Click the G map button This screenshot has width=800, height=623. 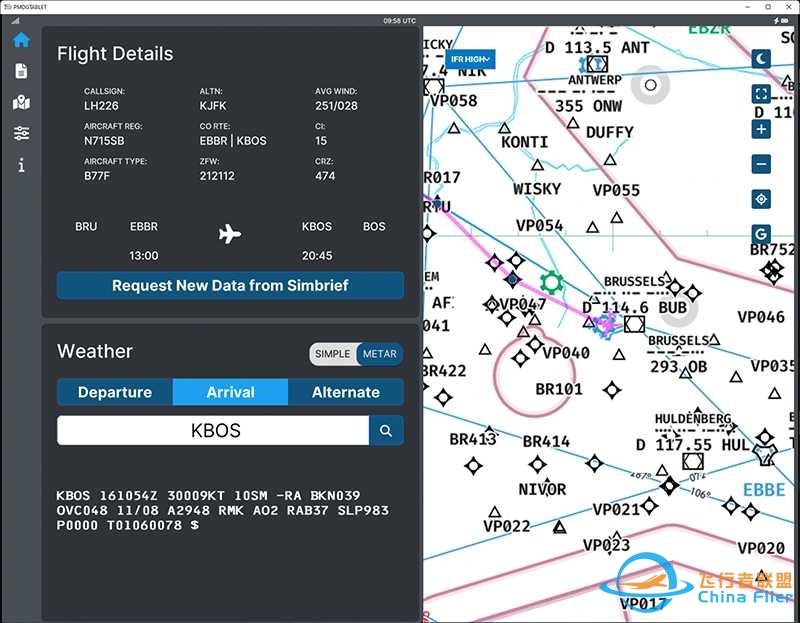tap(761, 234)
